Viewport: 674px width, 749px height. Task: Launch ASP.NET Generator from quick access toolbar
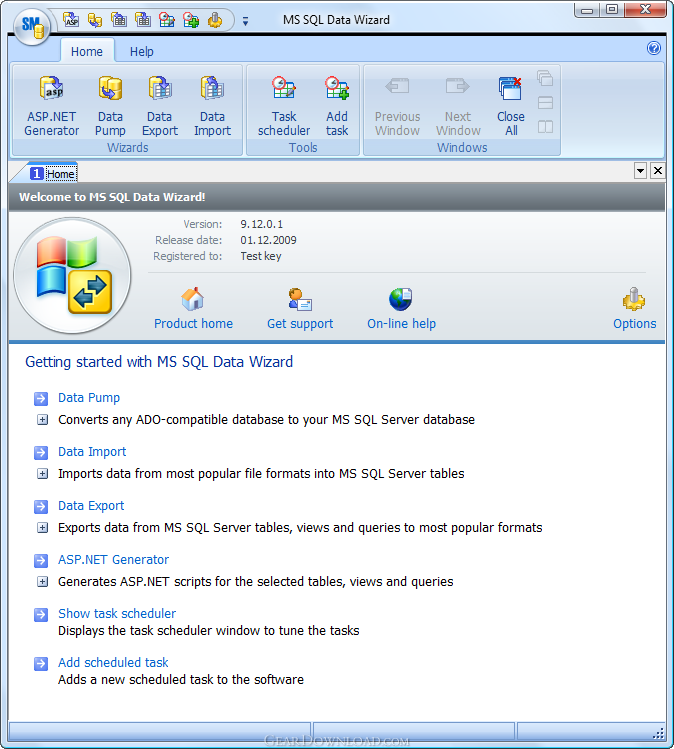click(x=71, y=20)
